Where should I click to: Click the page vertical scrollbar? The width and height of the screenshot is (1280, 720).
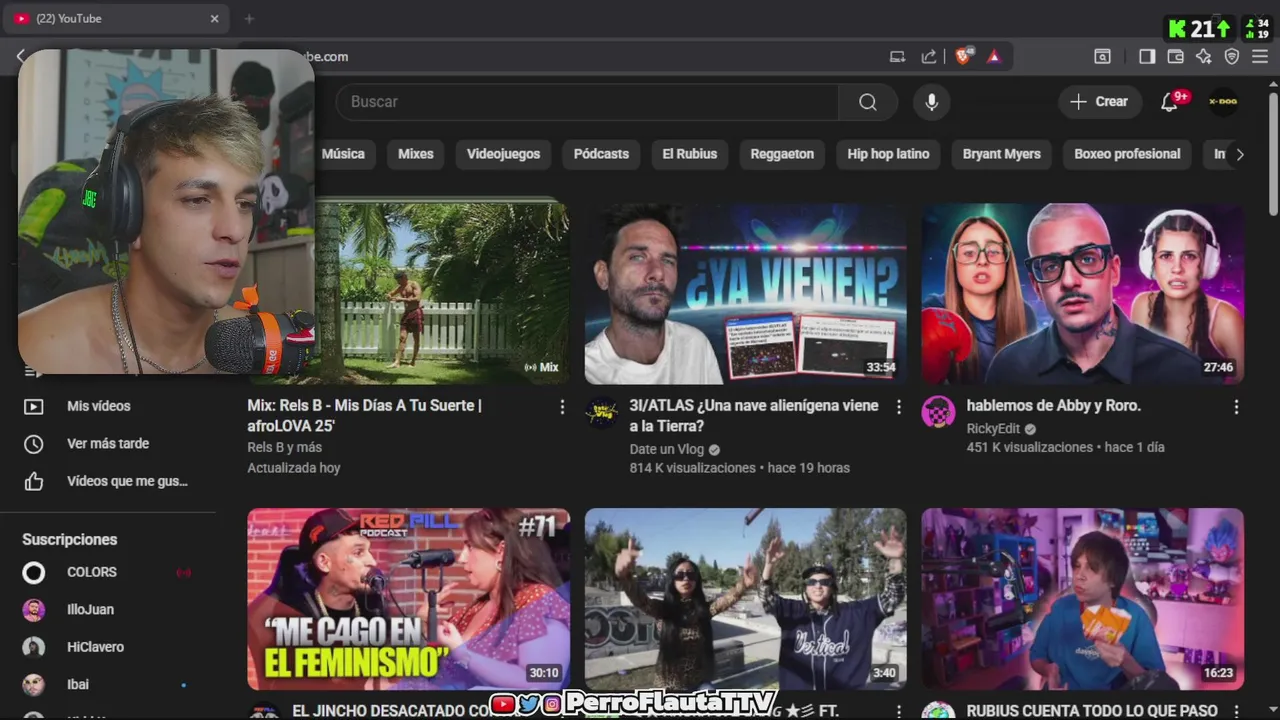1273,155
